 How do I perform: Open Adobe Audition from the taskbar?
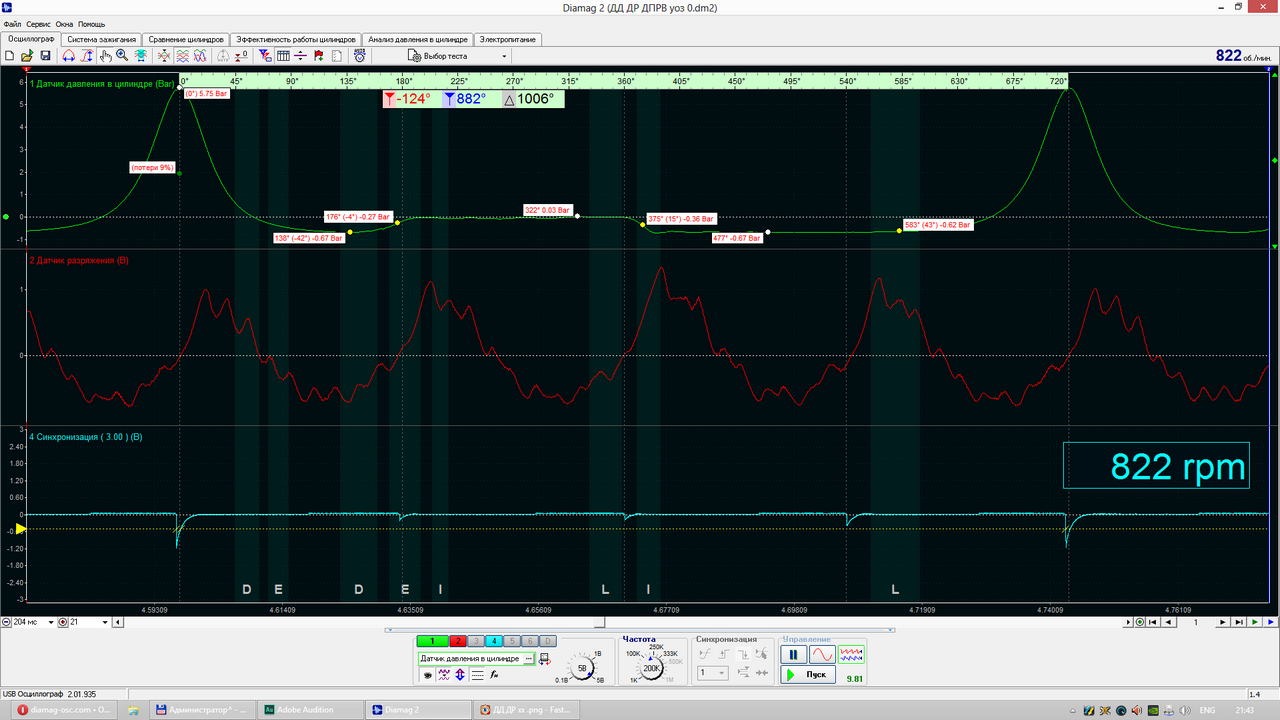[313, 709]
